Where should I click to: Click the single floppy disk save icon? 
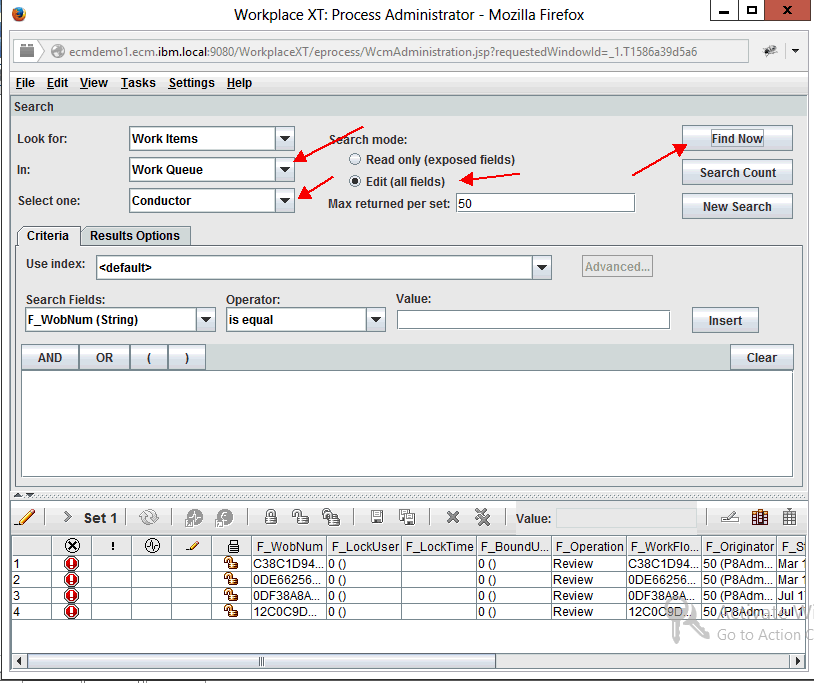click(377, 517)
